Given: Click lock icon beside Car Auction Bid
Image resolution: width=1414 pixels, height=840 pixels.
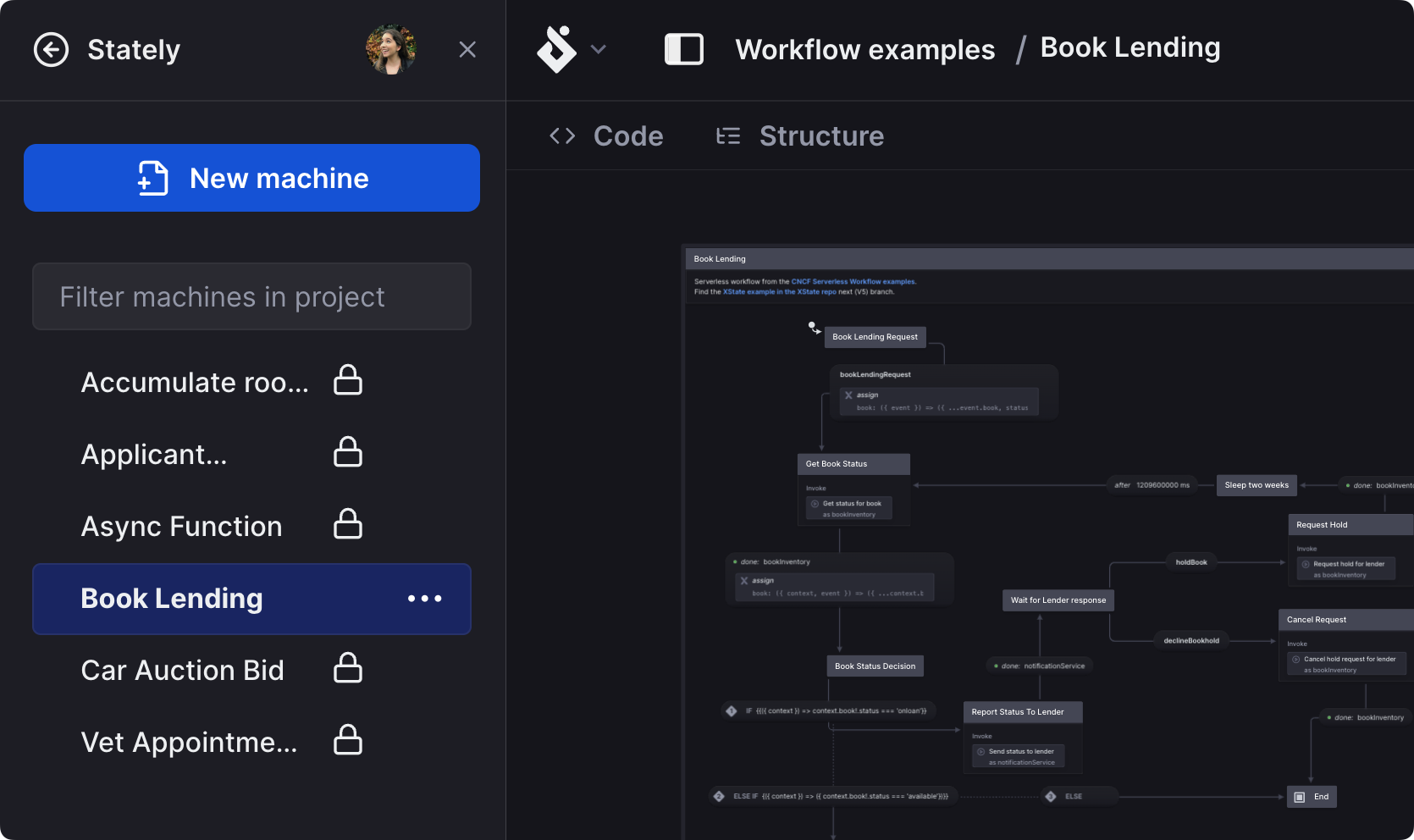Looking at the screenshot, I should [x=348, y=669].
